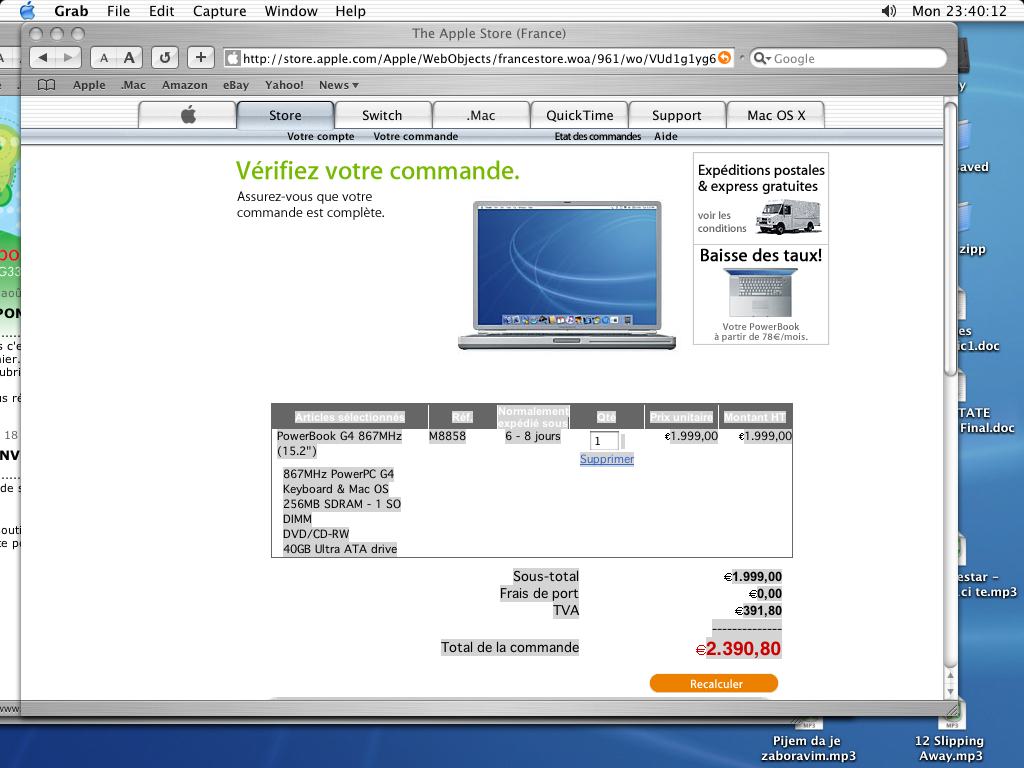
Task: Add bookmark with the plus button
Action: [x=200, y=57]
